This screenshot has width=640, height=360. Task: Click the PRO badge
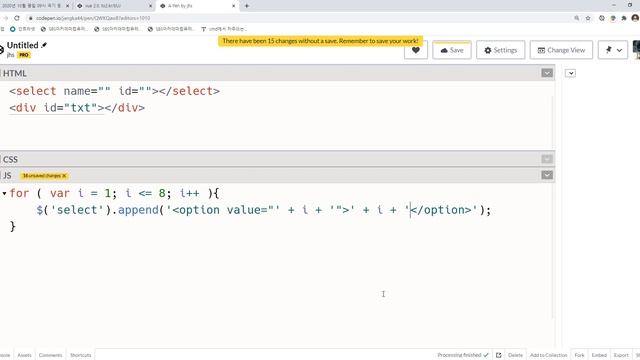coord(24,55)
